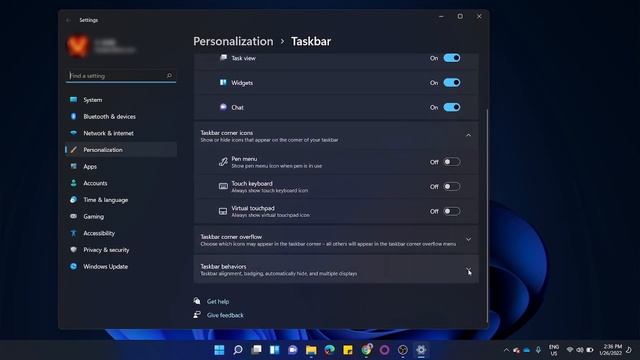The height and width of the screenshot is (360, 640).
Task: Open the Windows Start menu
Action: 219,350
